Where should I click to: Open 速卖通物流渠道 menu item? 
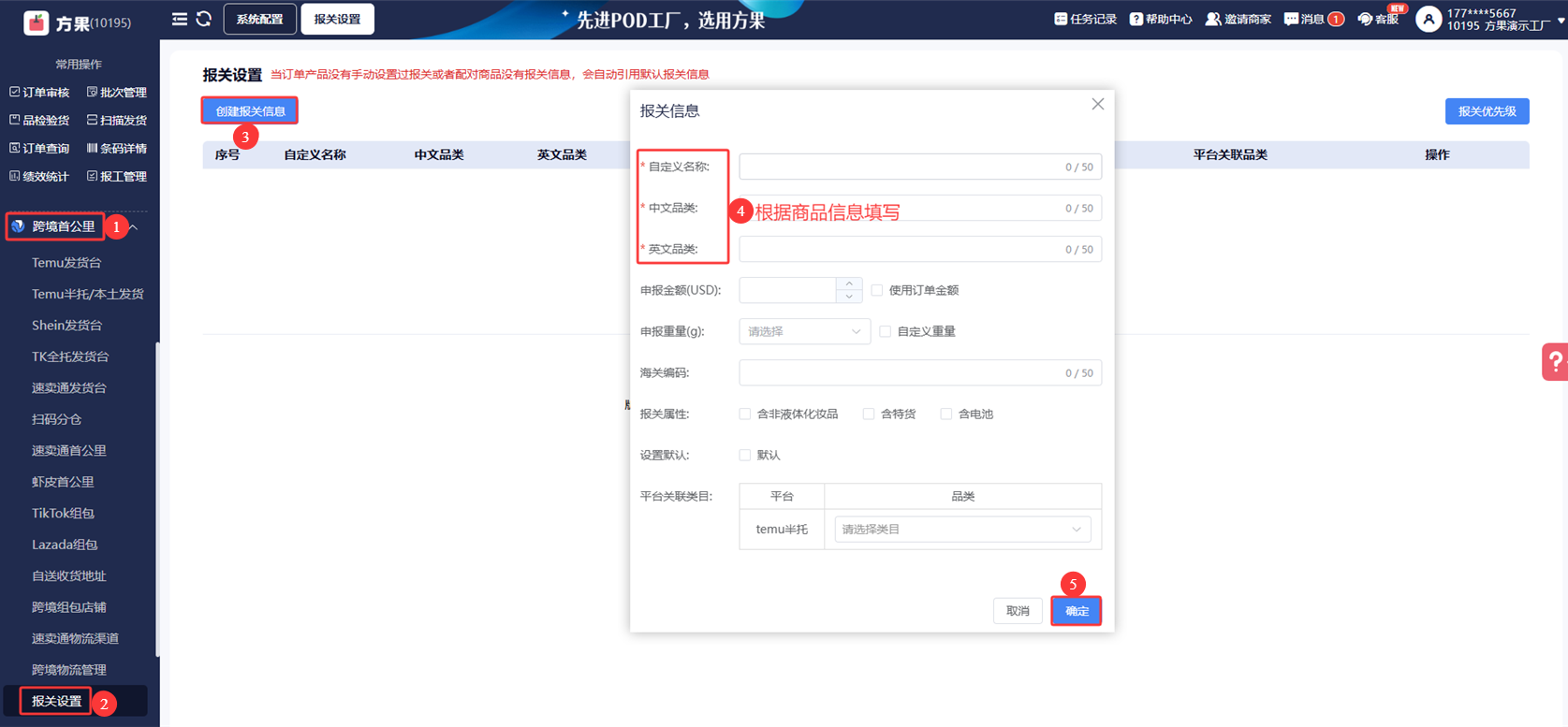pos(75,639)
